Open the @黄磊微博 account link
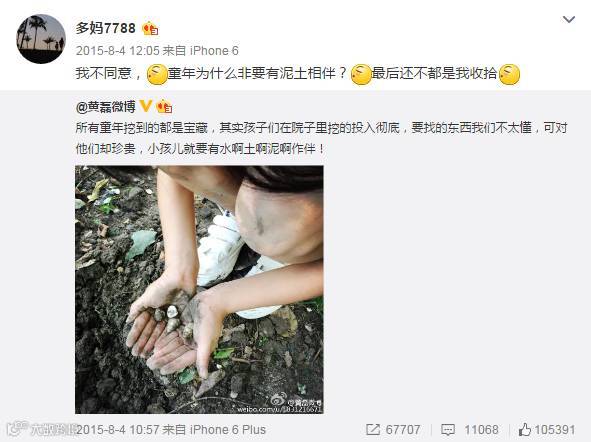This screenshot has height=442, width=591. (x=106, y=107)
